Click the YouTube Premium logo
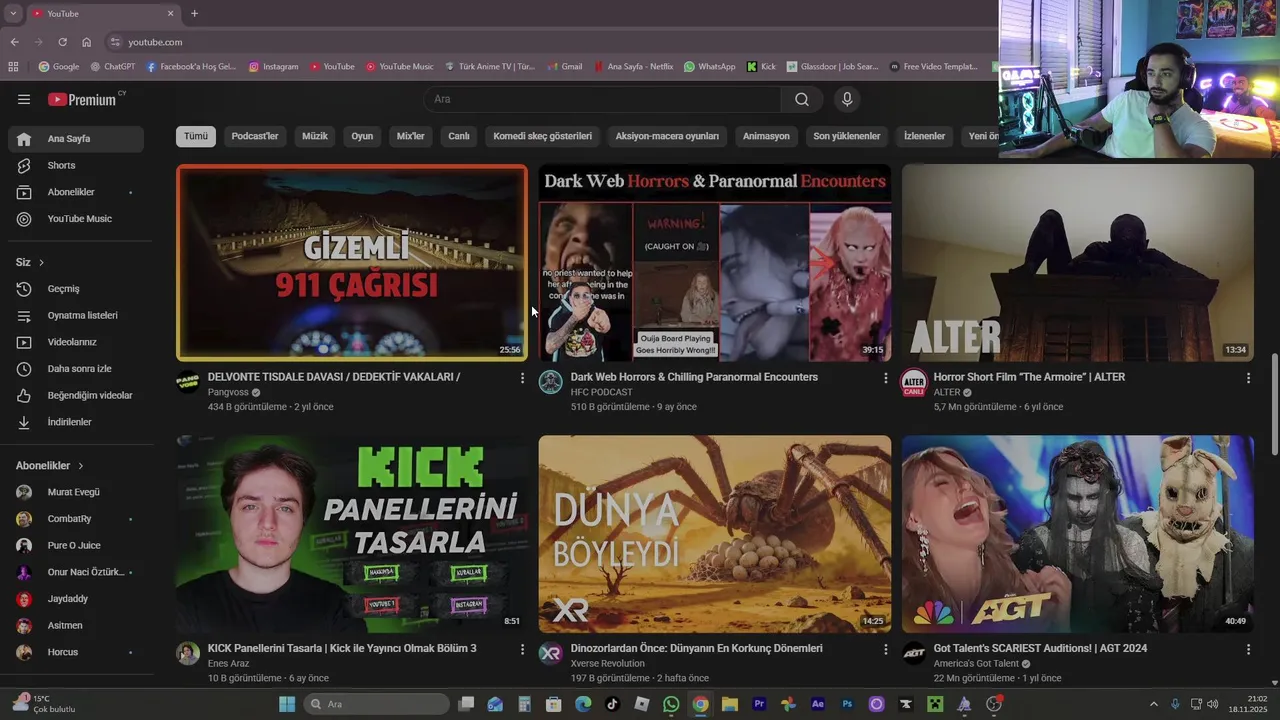Viewport: 1280px width, 720px height. click(84, 99)
